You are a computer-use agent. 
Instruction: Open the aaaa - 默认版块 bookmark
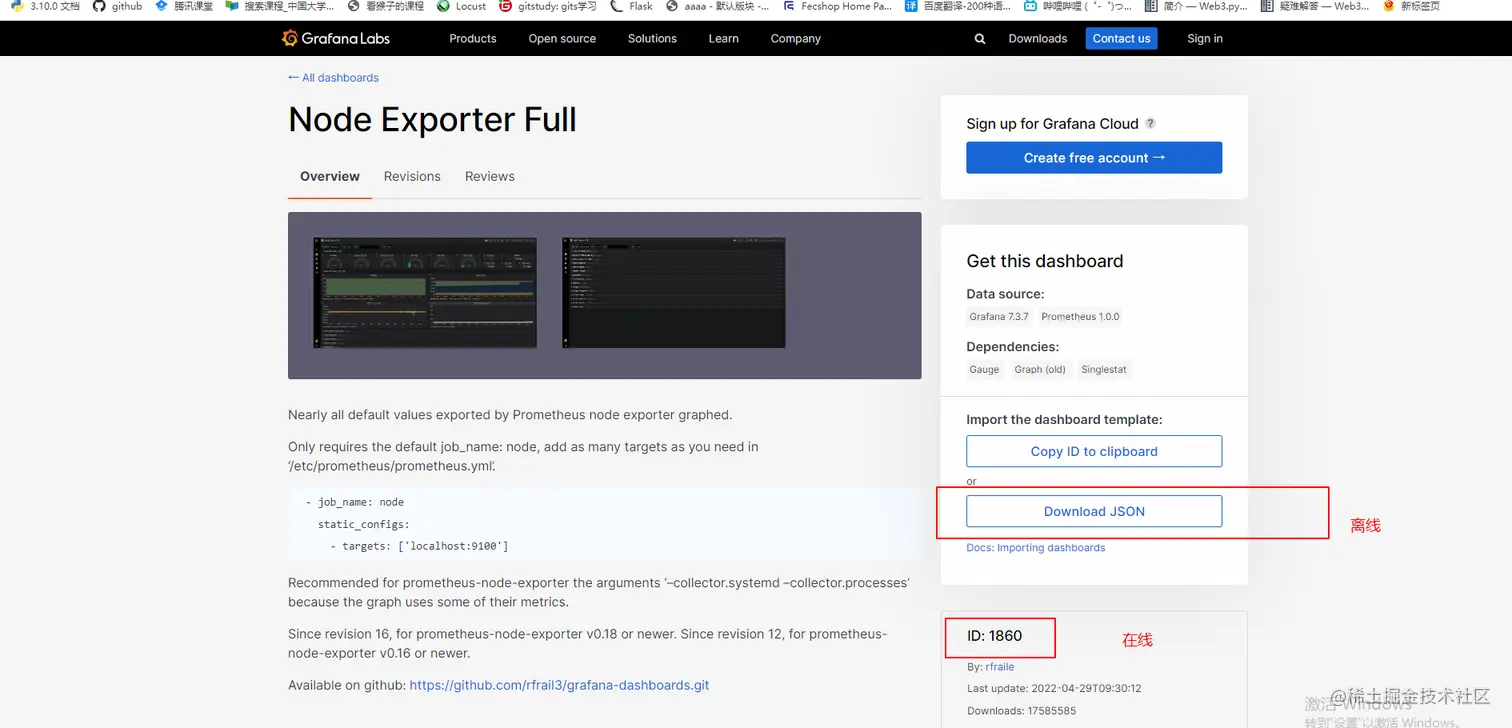click(x=718, y=6)
